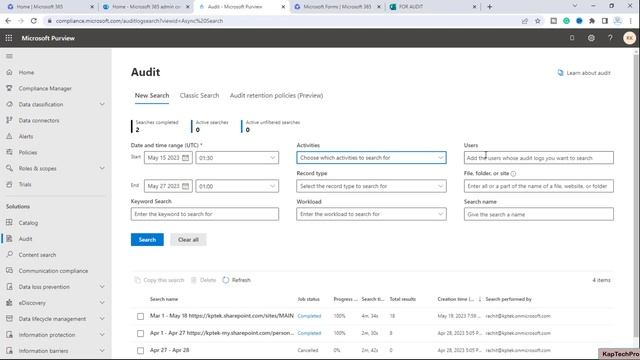Screen dimensions: 640x360
Task: Open Communication compliance in sidebar
Action: point(53,271)
